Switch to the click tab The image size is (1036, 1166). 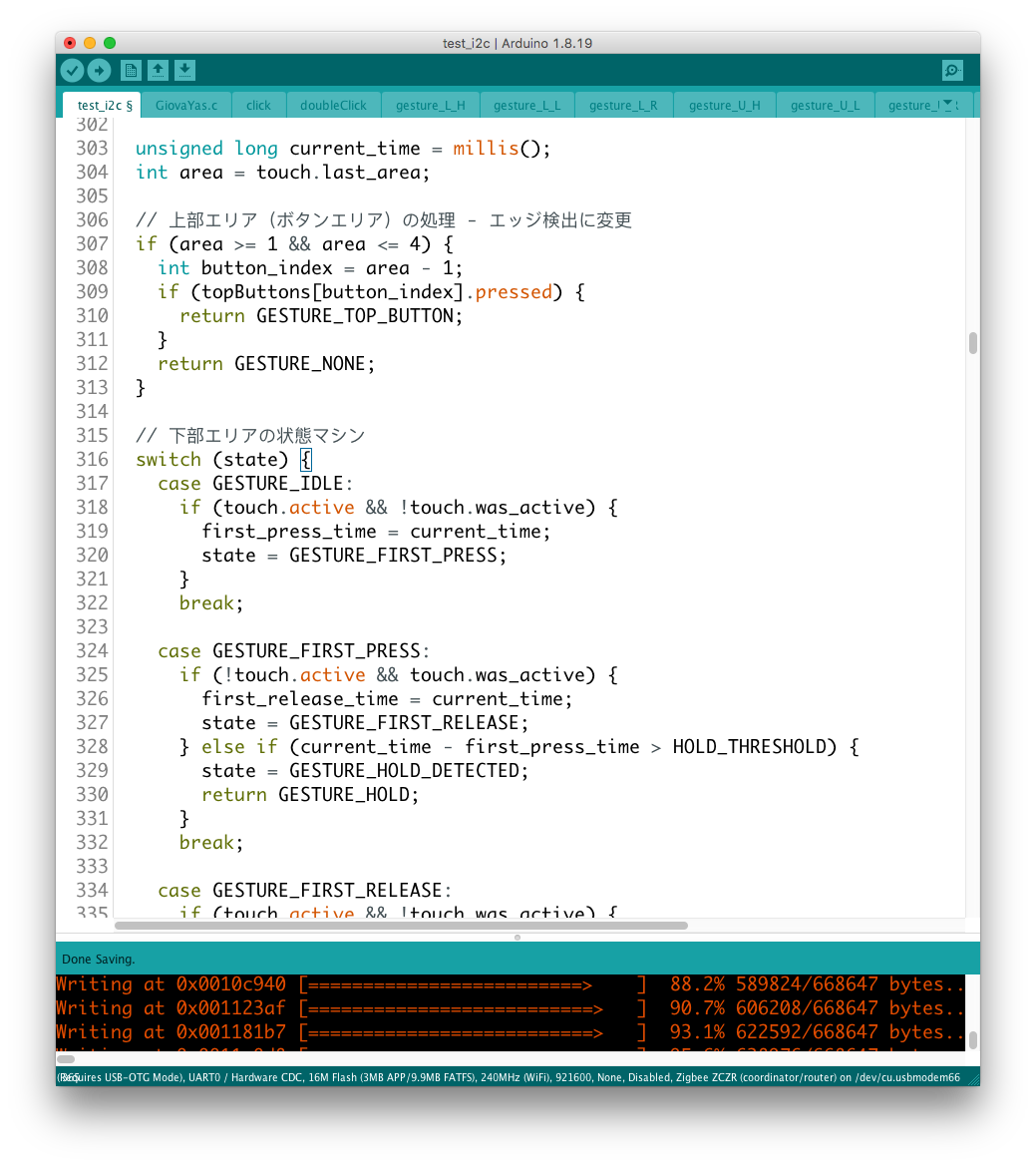(258, 105)
